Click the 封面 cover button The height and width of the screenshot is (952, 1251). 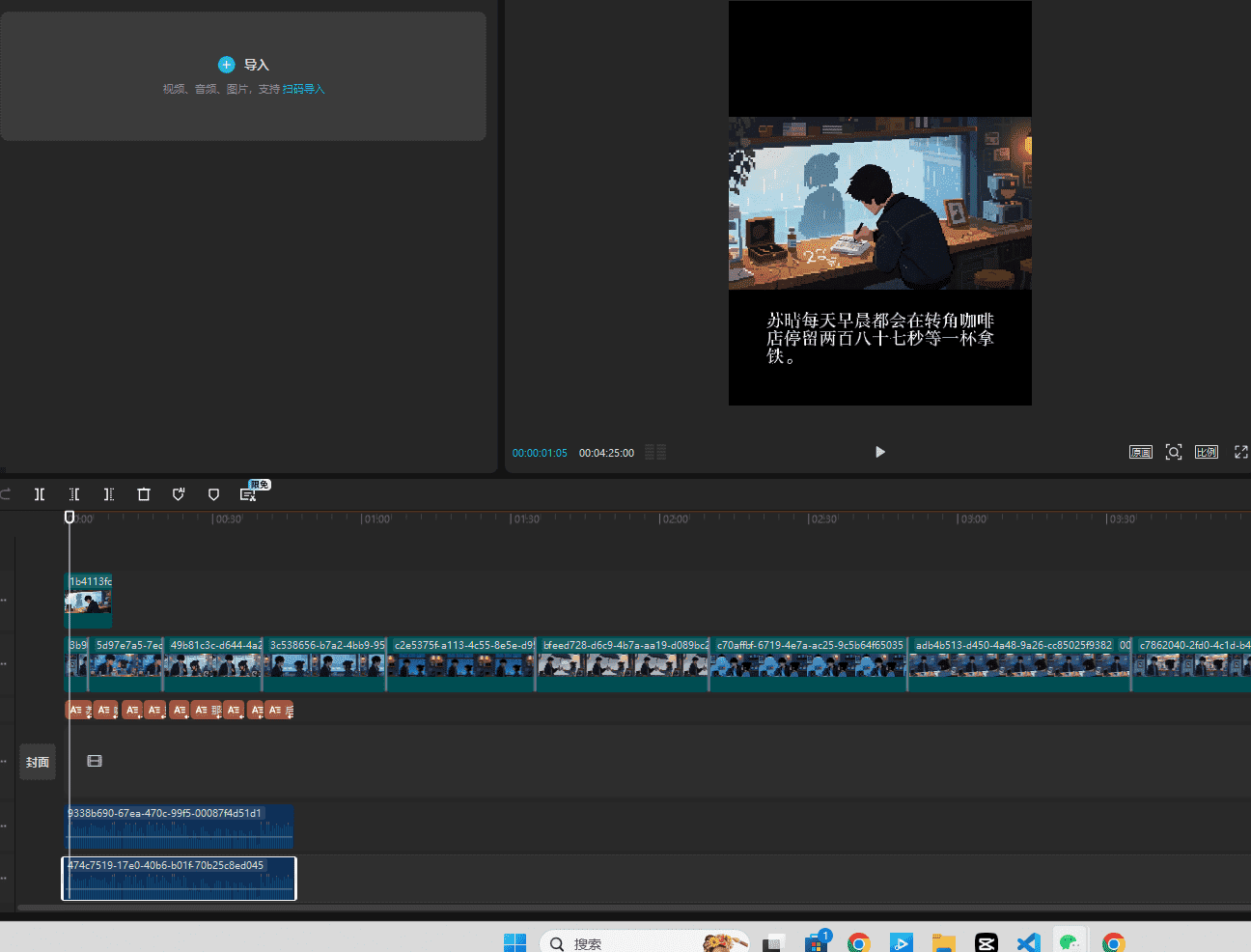pos(38,762)
